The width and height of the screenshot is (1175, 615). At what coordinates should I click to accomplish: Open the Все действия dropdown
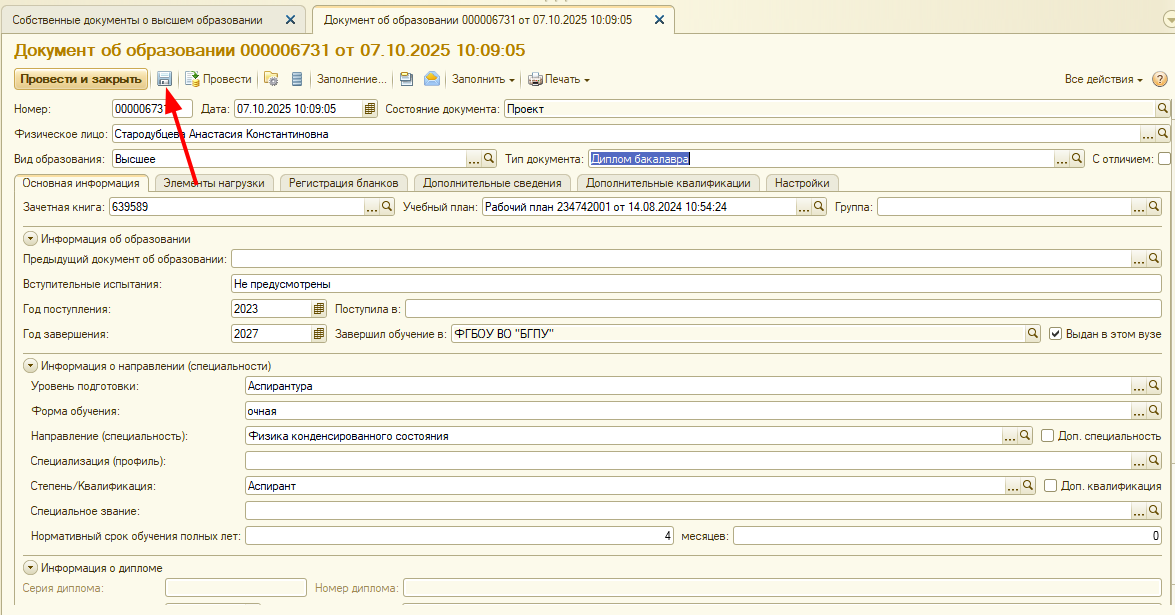tap(1104, 79)
